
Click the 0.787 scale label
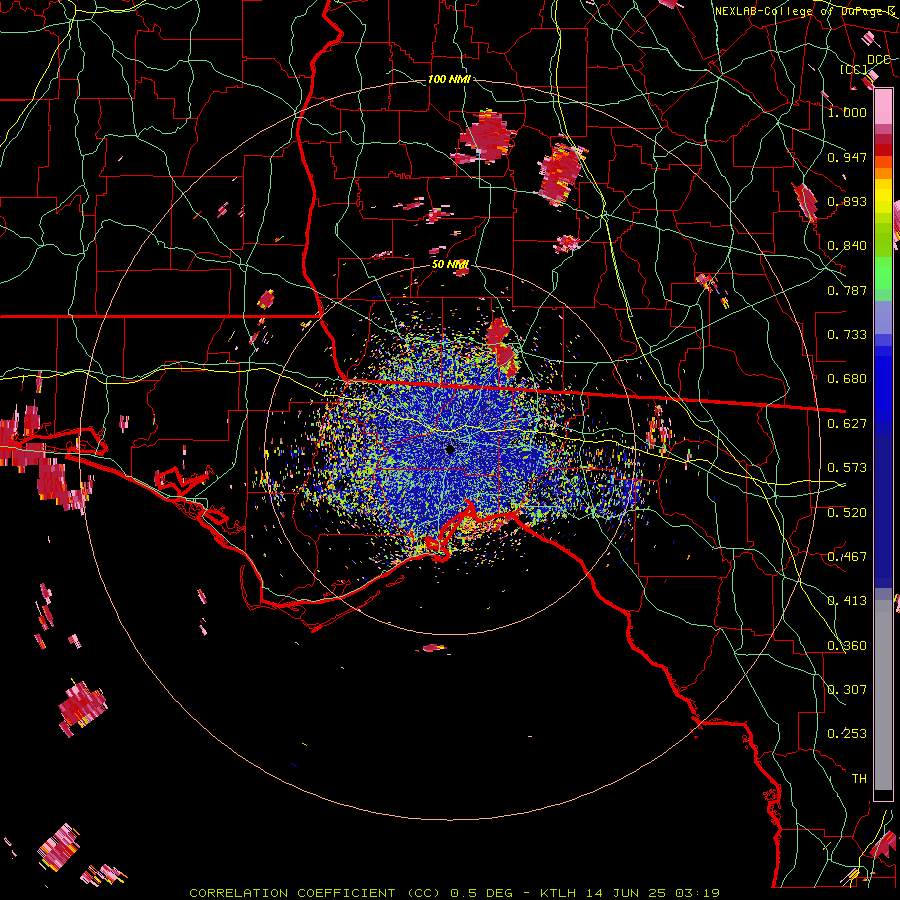click(847, 290)
